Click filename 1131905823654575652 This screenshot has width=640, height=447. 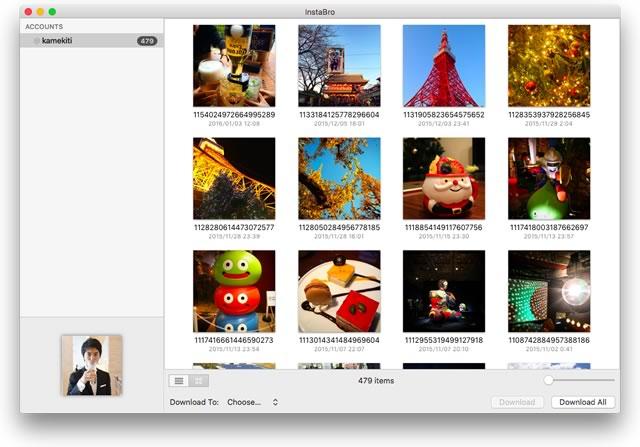(444, 115)
